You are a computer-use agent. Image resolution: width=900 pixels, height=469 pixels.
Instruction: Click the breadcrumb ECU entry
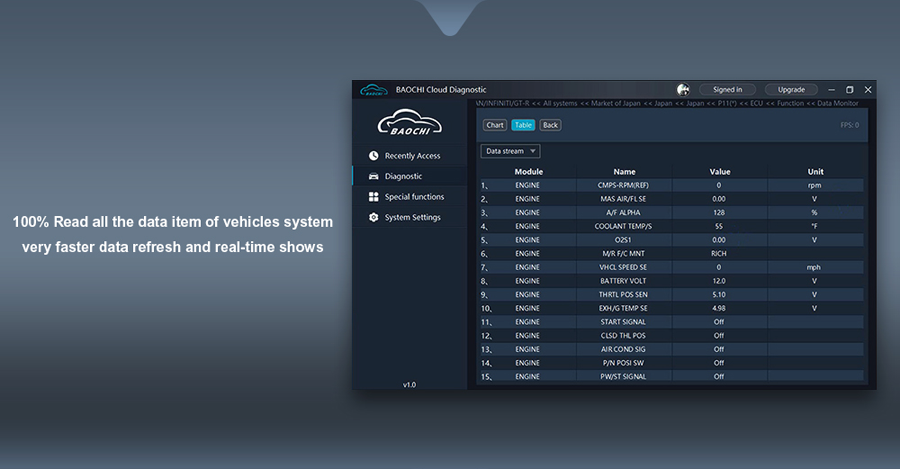tap(757, 103)
